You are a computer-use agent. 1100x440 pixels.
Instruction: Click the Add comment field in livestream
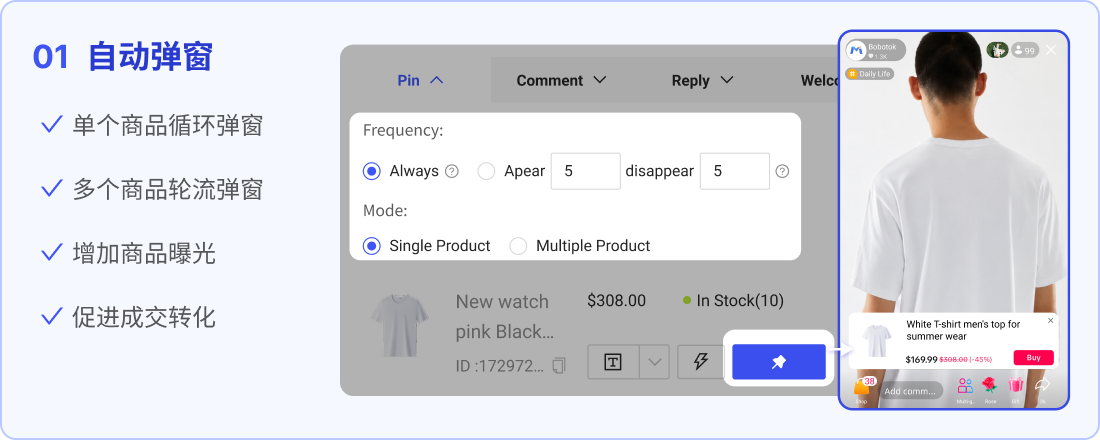912,391
